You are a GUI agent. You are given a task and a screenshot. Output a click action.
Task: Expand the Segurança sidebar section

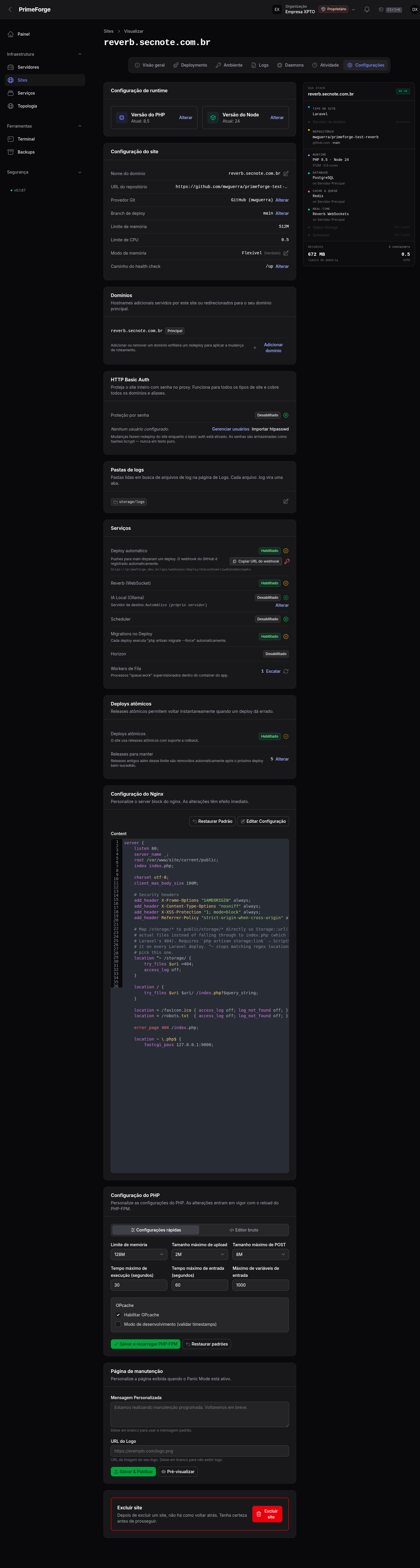click(x=80, y=172)
